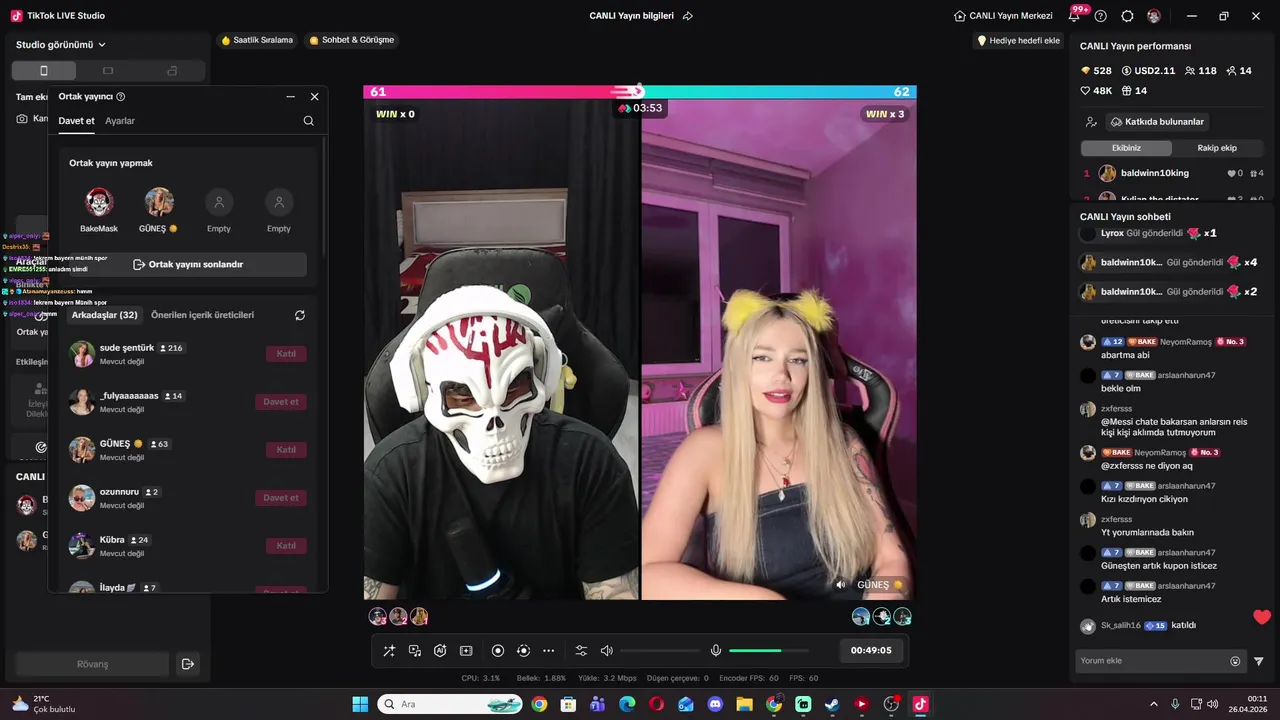The image size is (1280, 720).
Task: Open the Katkıda bulunanlar button
Action: coord(1157,122)
